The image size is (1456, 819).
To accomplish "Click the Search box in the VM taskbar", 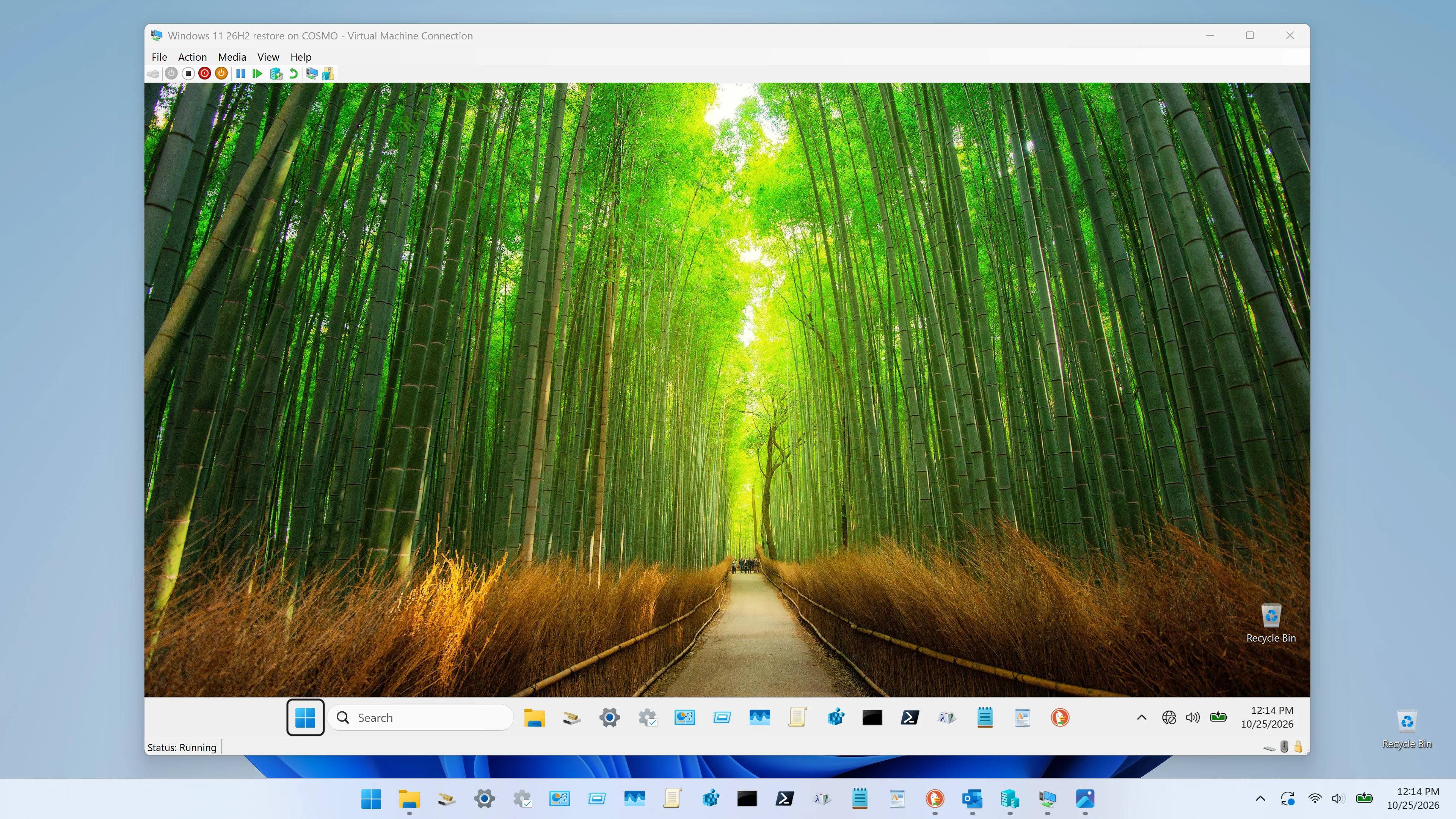I will [x=420, y=717].
